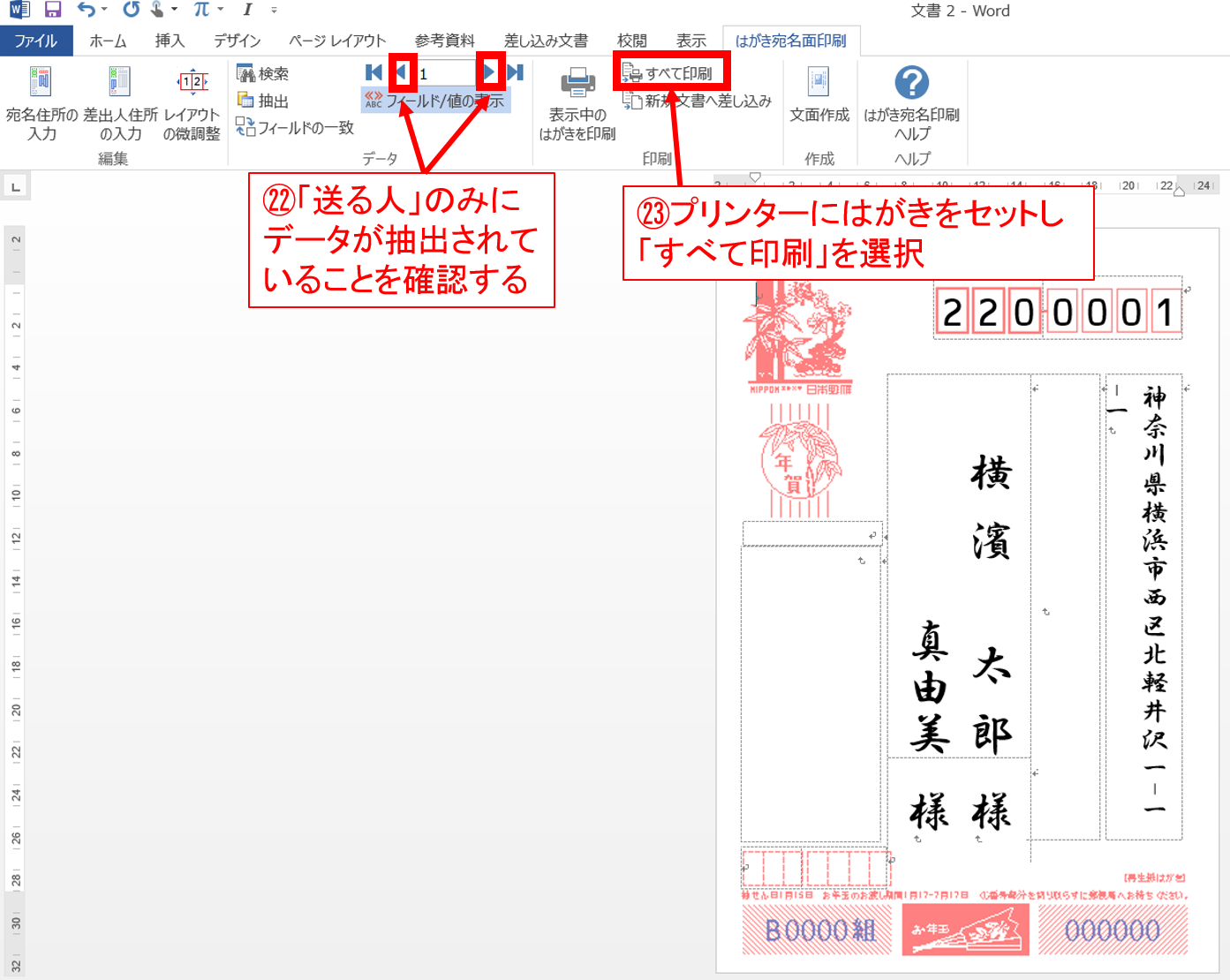1230x980 pixels.
Task: Click 新規文書へ差し込み
Action: pyautogui.click(x=697, y=101)
